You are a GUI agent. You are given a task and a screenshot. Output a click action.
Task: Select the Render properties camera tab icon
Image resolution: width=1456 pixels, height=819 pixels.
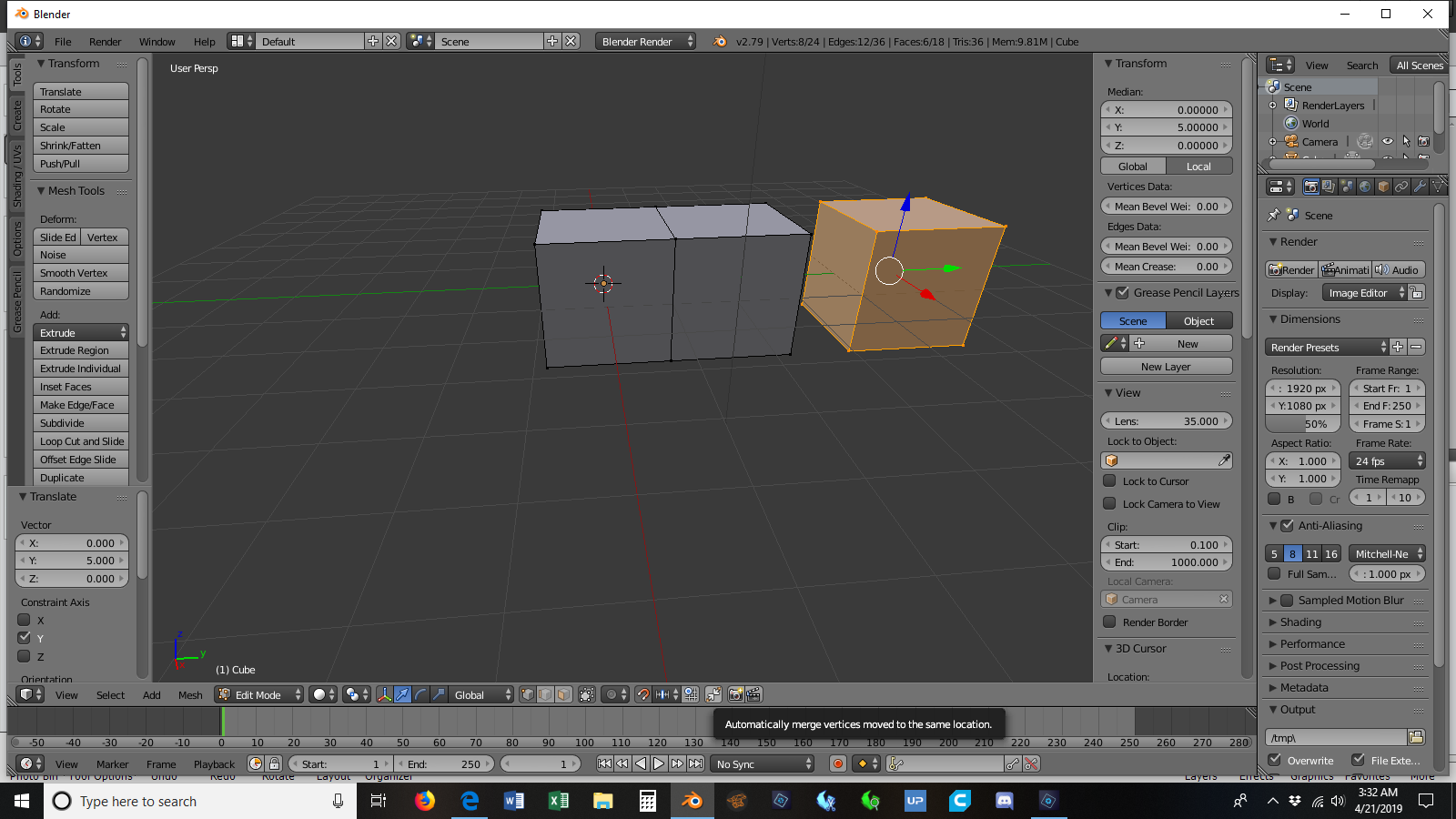pyautogui.click(x=1310, y=187)
